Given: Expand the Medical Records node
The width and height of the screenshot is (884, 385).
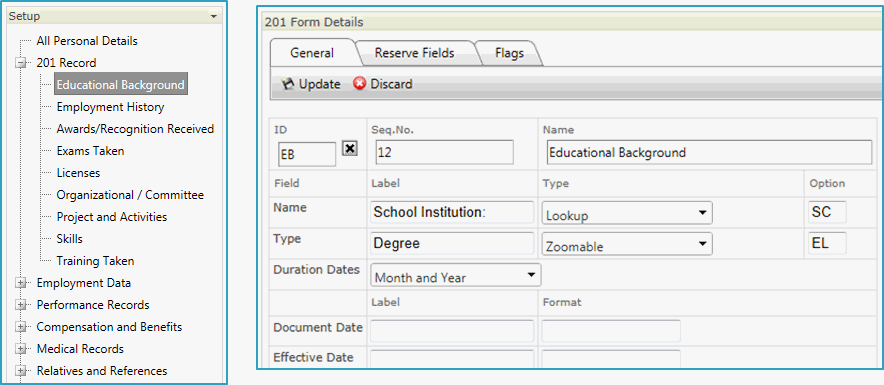Looking at the screenshot, I should click(x=21, y=349).
